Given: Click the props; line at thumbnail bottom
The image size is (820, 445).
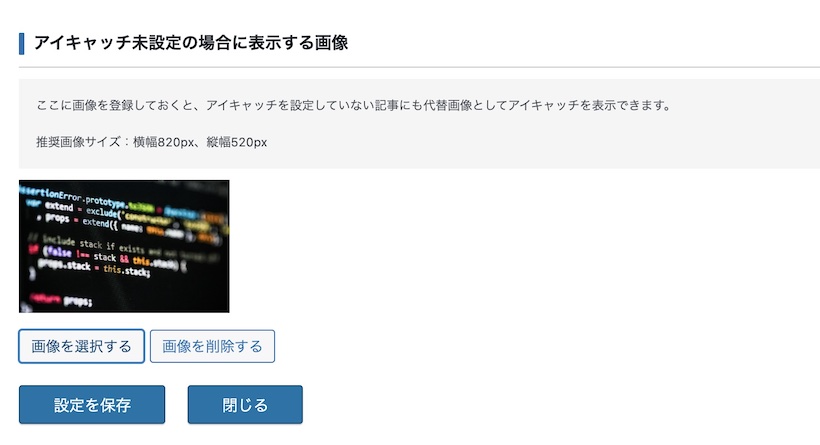Looking at the screenshot, I should pos(61,300).
